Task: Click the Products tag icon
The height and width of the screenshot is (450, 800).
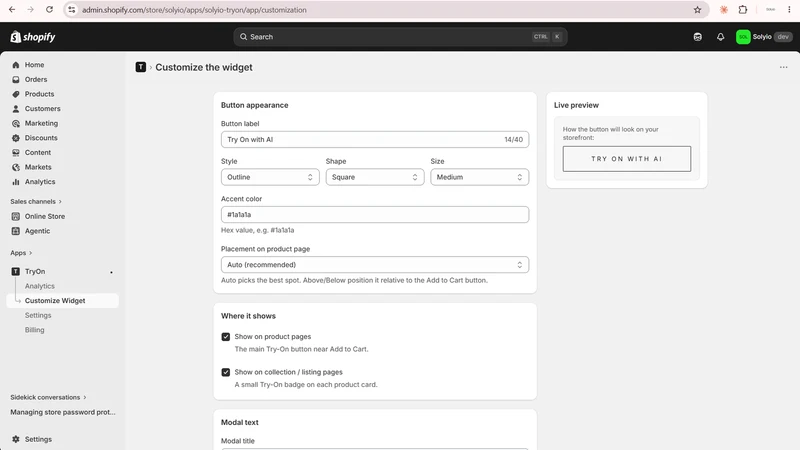Action: pos(16,94)
